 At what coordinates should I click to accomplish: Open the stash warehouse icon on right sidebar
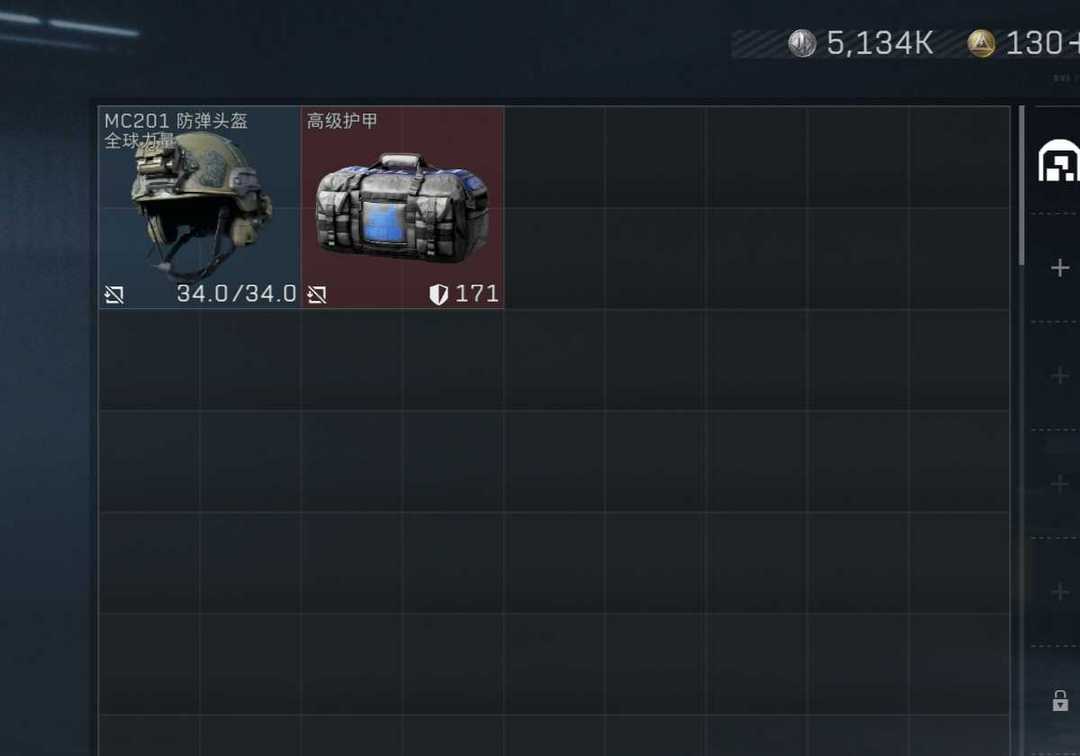[1059, 160]
